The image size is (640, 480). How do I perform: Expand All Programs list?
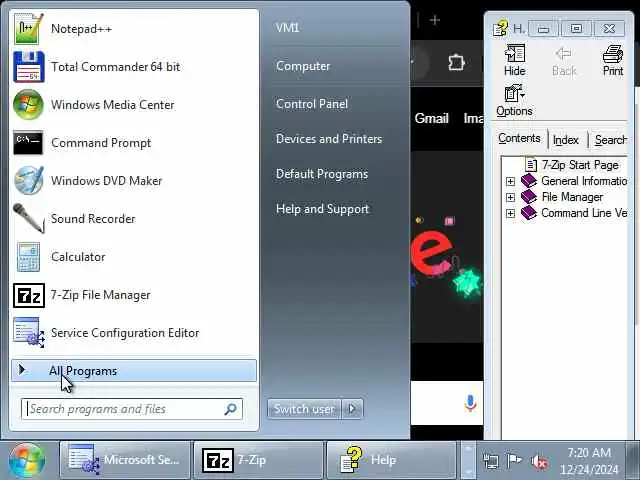(x=134, y=371)
